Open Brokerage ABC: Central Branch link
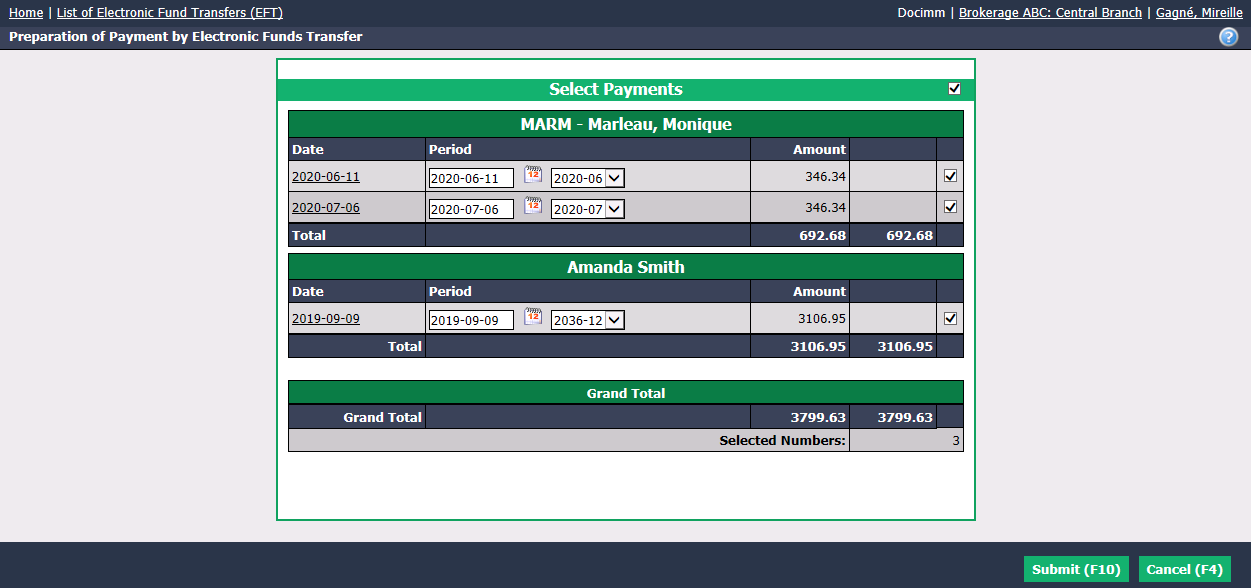The height and width of the screenshot is (588, 1251). coord(1050,13)
